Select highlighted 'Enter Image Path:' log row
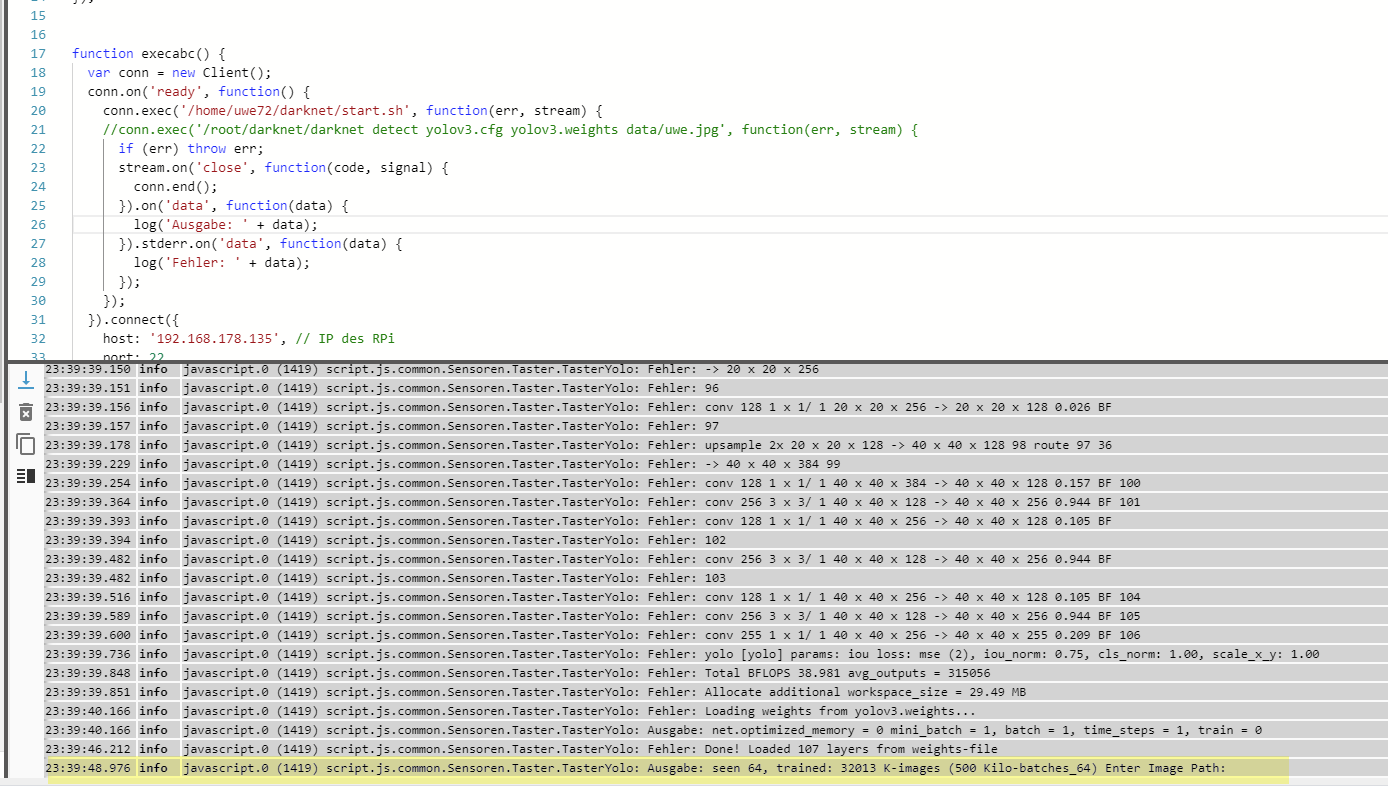1388x804 pixels. coord(715,768)
